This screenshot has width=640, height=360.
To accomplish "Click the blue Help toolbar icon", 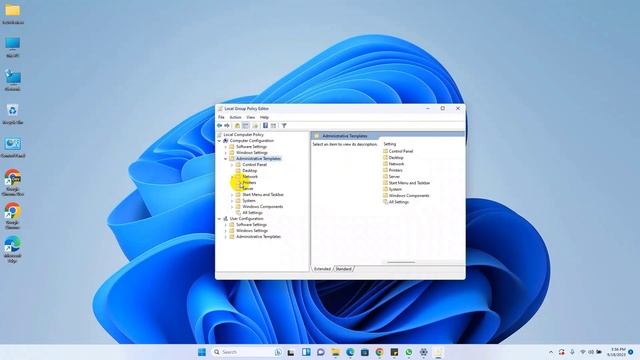I will 265,126.
